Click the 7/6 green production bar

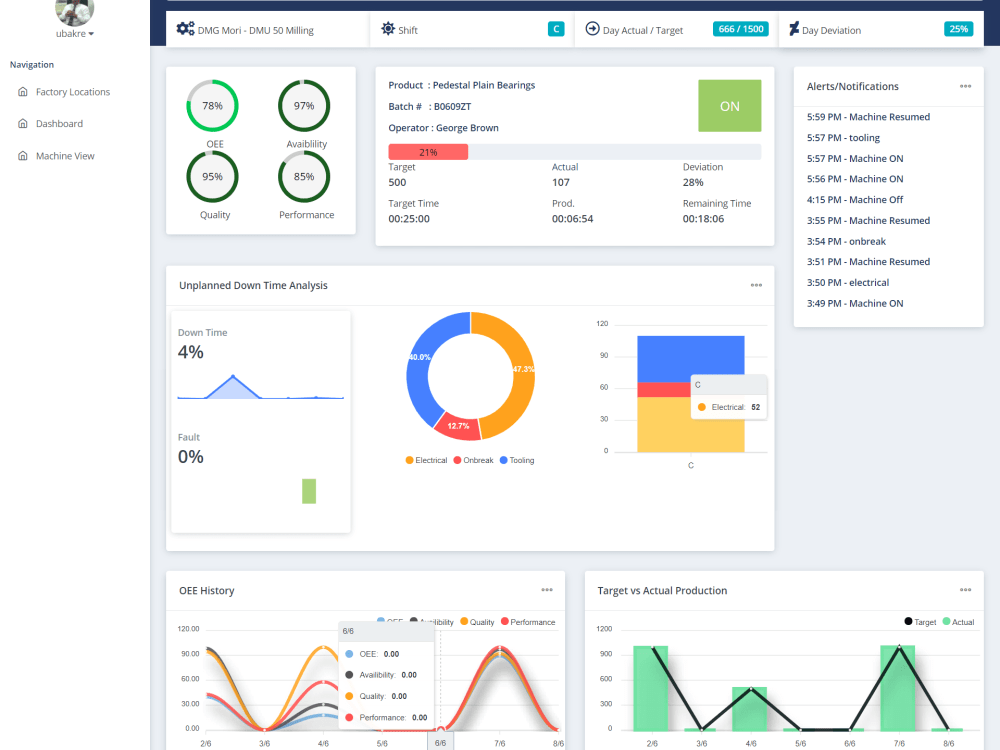[x=897, y=688]
